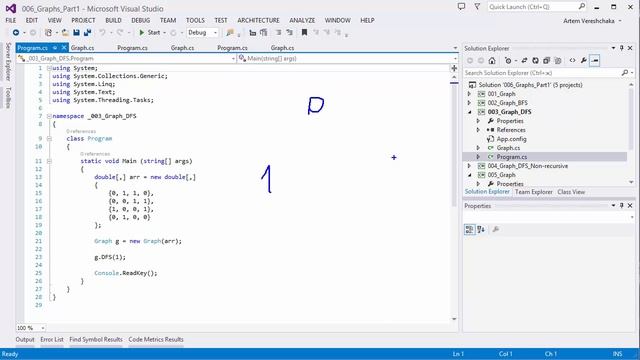The width and height of the screenshot is (640, 360).
Task: Toggle the pin on the active Program.cs tab
Action: coord(55,48)
